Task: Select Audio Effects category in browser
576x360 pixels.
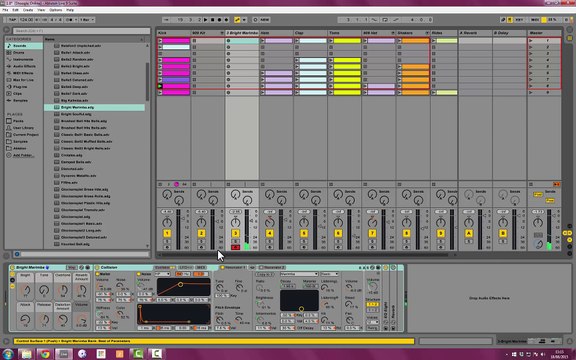Action: (24, 66)
